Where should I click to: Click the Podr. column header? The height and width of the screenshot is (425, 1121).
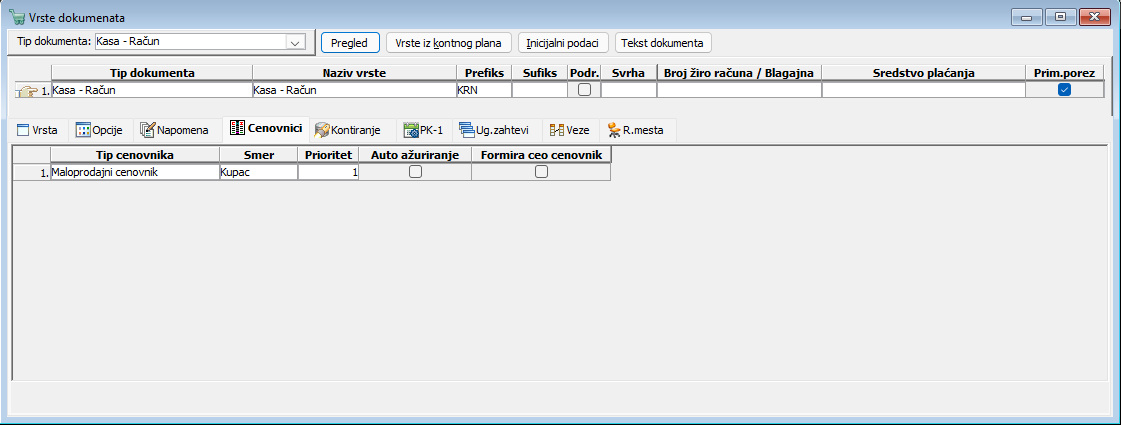tap(584, 73)
